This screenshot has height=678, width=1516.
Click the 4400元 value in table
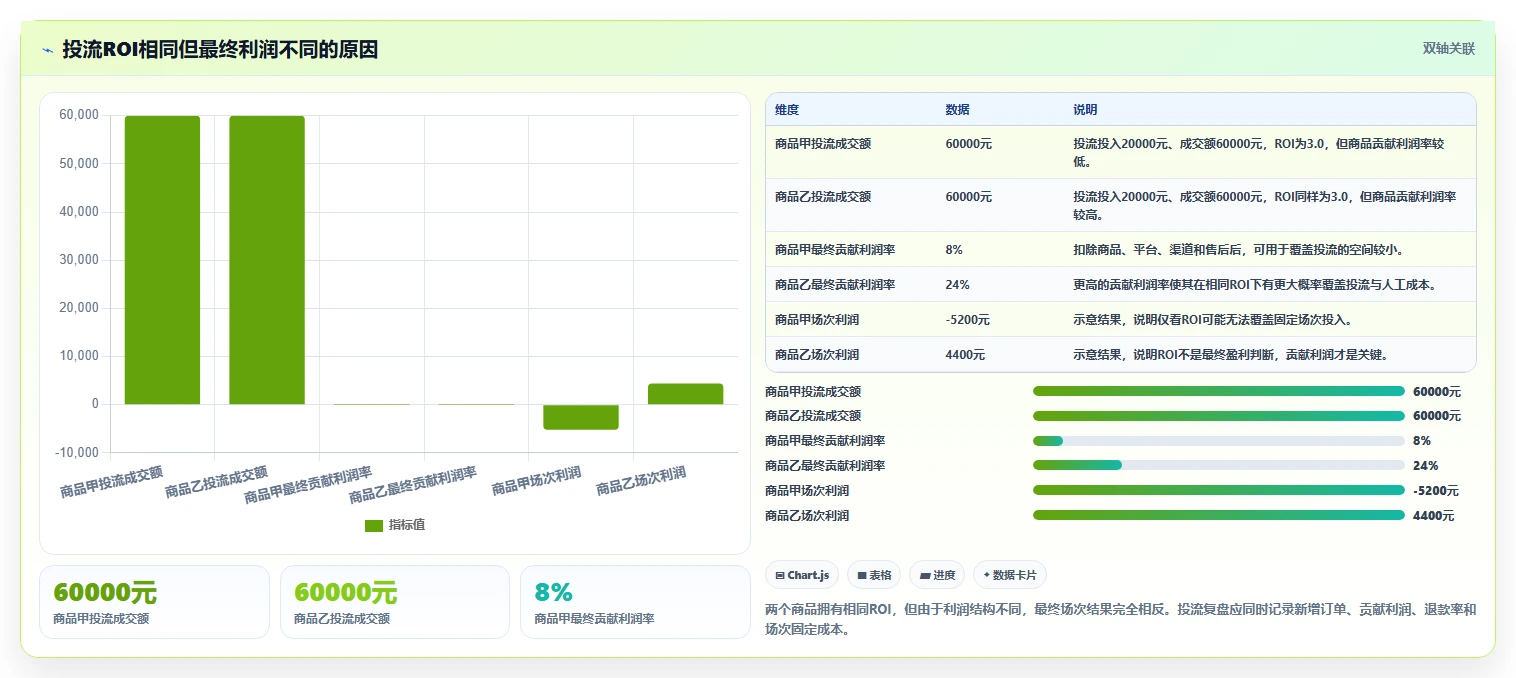click(965, 354)
